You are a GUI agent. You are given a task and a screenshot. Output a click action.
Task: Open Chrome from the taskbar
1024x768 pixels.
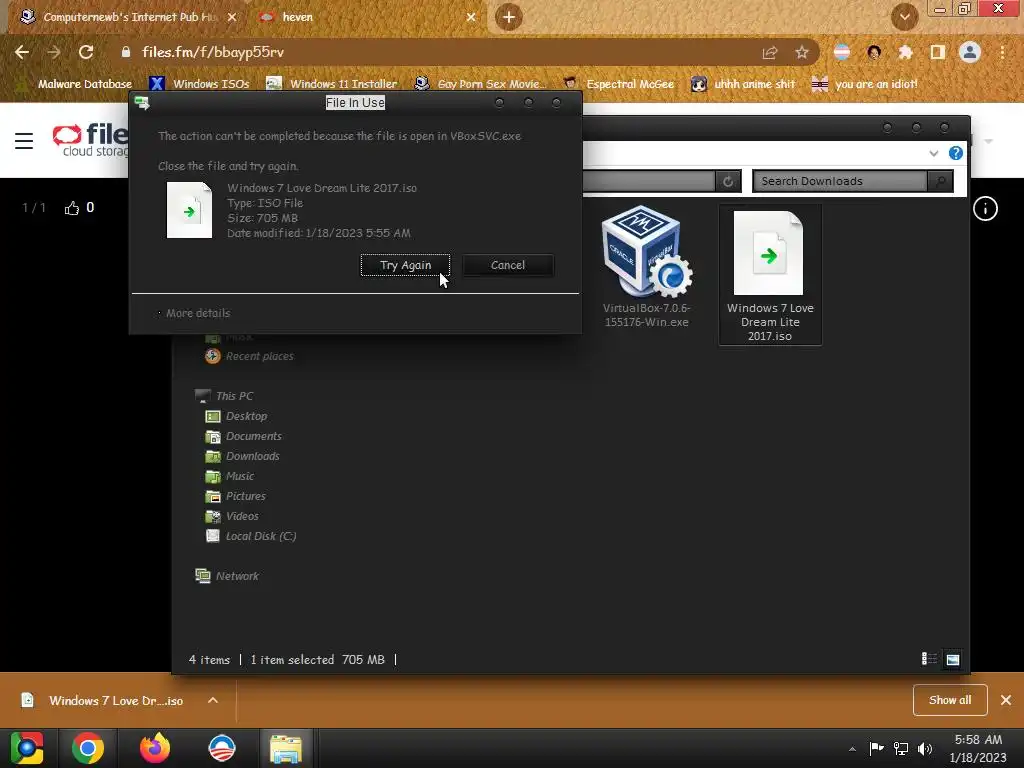(x=88, y=748)
